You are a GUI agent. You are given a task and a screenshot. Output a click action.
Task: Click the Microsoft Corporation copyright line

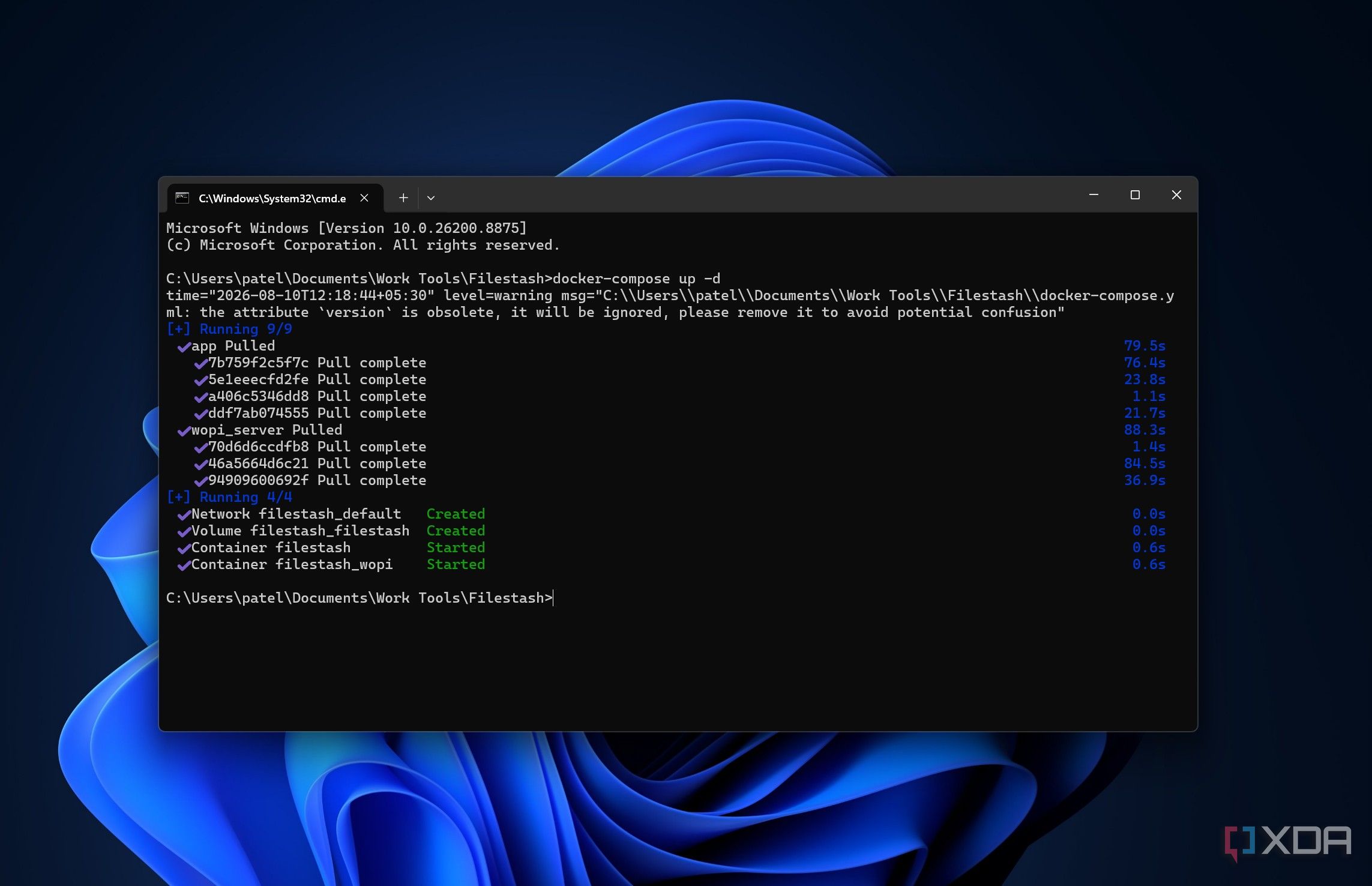(363, 245)
